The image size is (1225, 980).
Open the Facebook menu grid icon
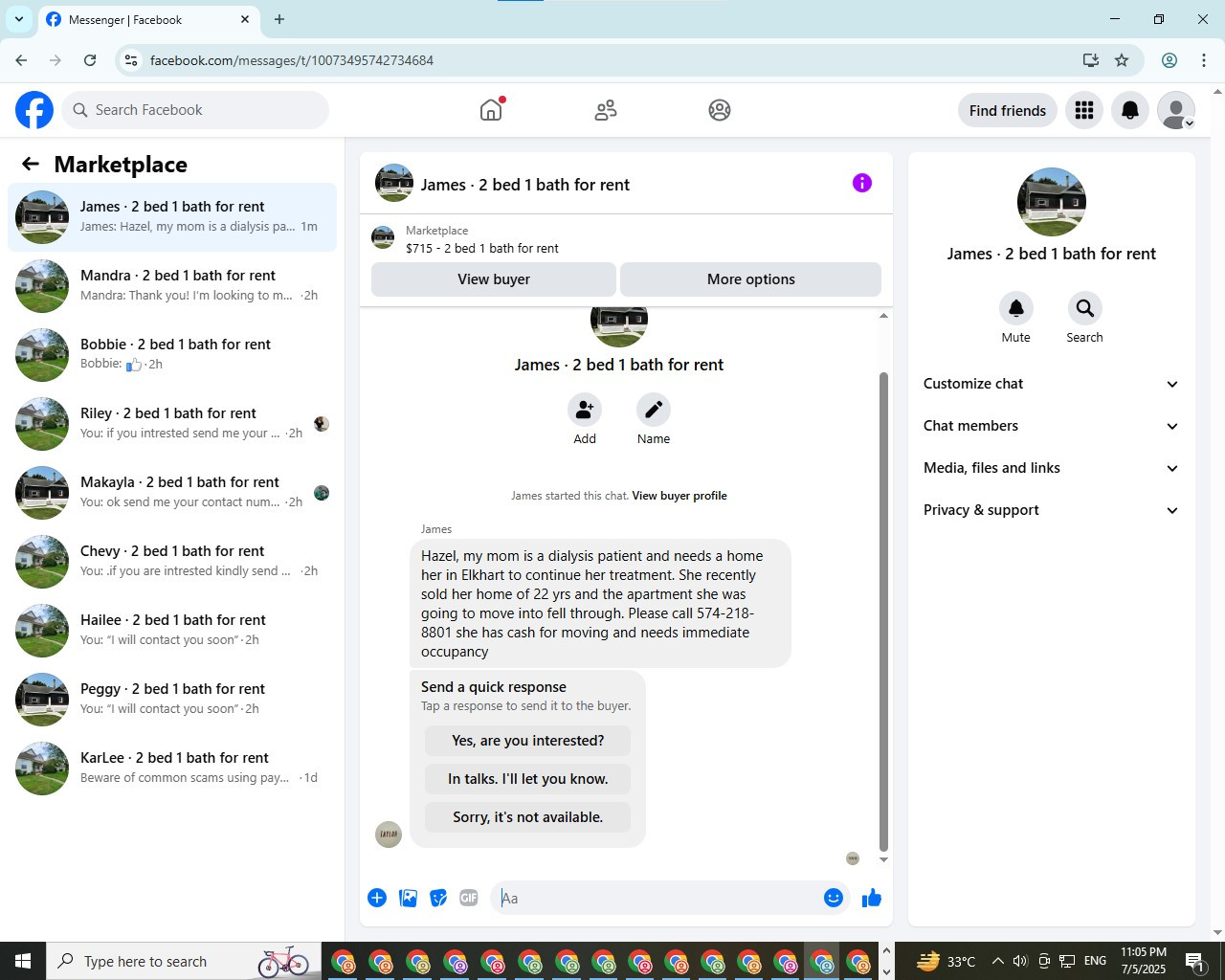point(1084,110)
